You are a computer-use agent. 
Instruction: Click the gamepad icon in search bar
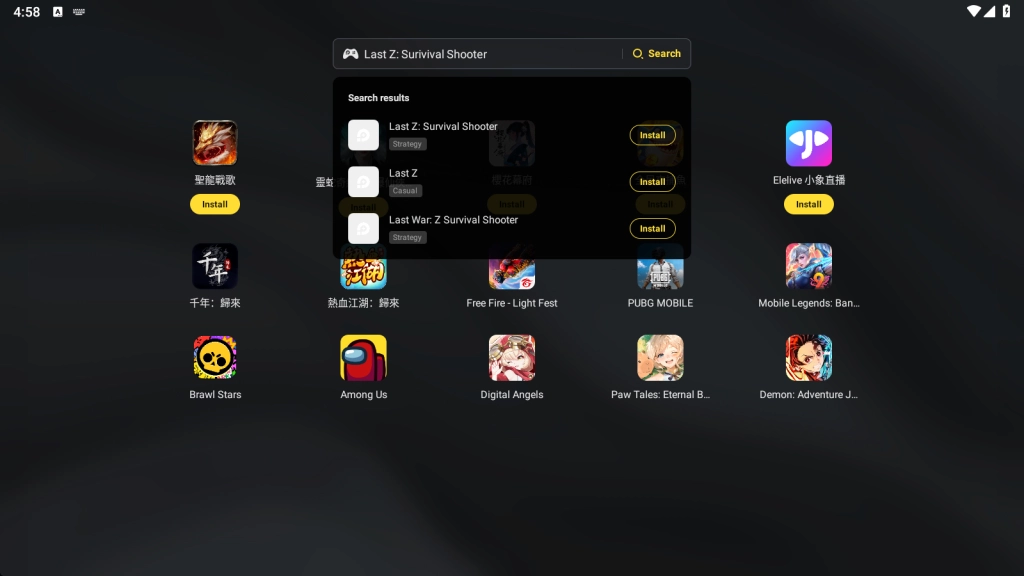(350, 54)
